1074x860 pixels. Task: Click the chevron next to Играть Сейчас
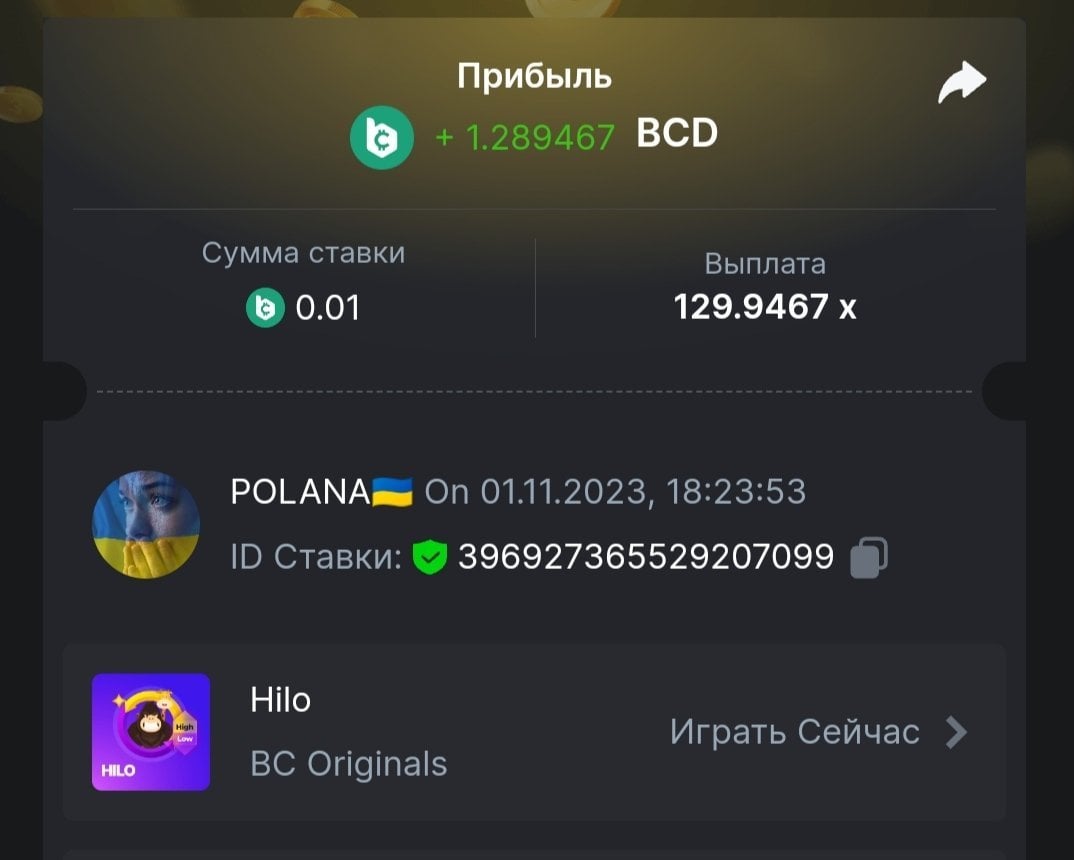point(956,732)
